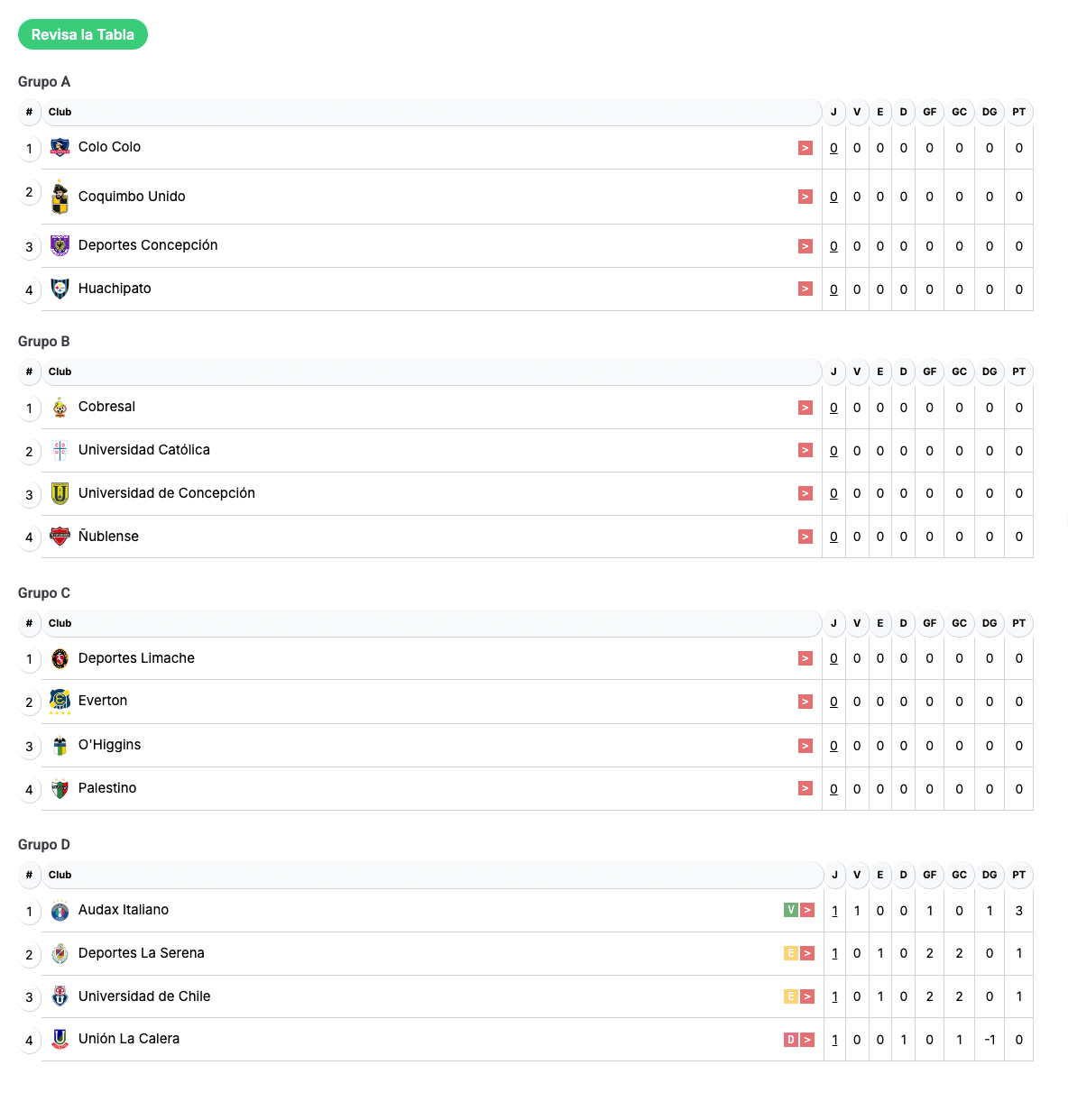1068x1120 pixels.
Task: Open the Deportes Limache team name
Action: click(x=136, y=658)
